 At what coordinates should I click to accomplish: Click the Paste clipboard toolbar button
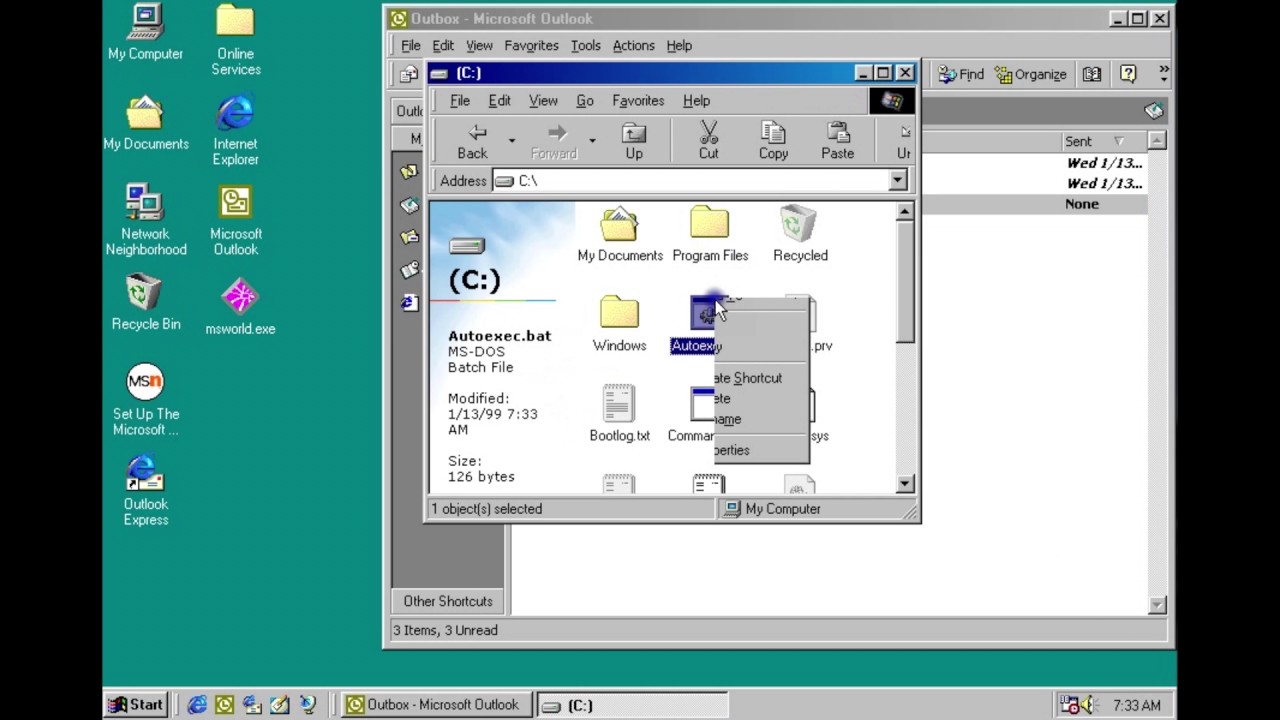click(837, 141)
